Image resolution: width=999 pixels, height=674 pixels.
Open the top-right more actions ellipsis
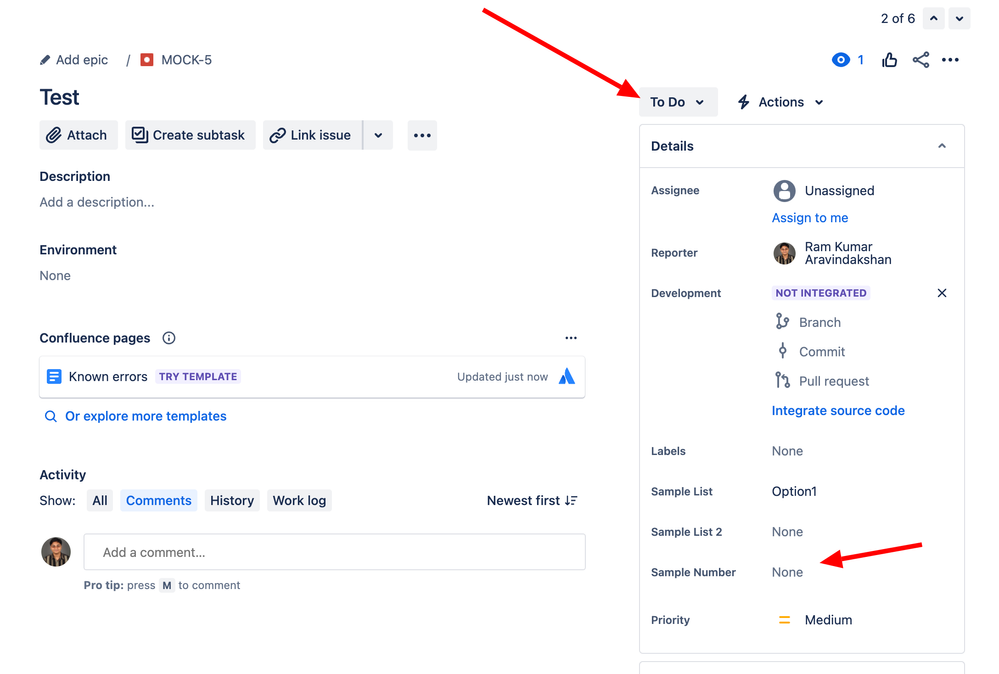(x=950, y=60)
